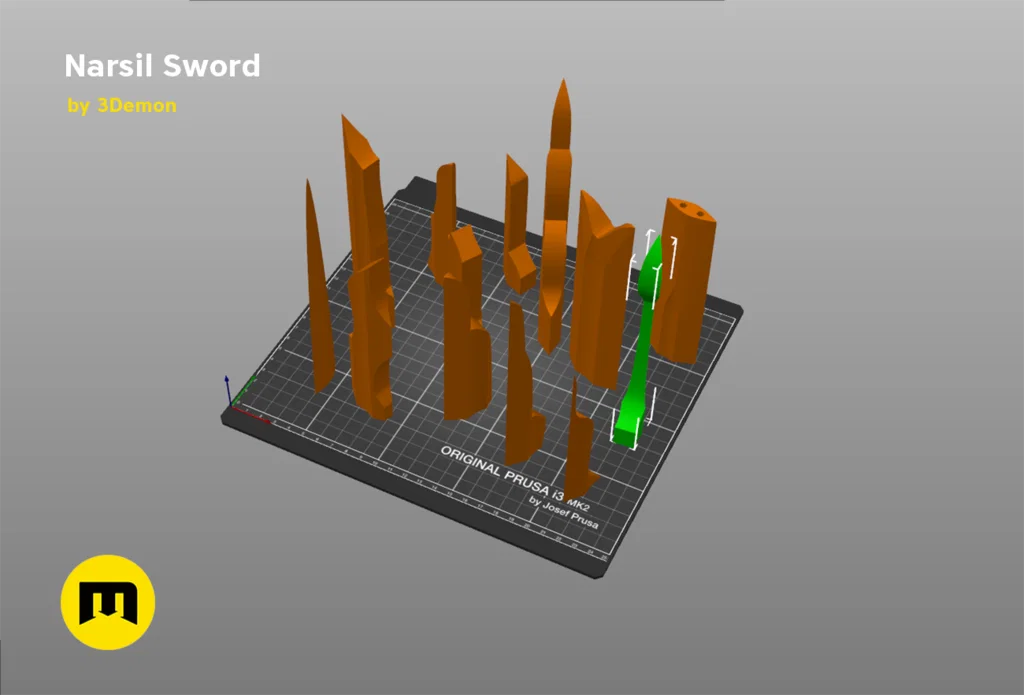Click the "by Josef Prusa" bed text
Viewport: 1024px width, 695px height.
(x=563, y=513)
